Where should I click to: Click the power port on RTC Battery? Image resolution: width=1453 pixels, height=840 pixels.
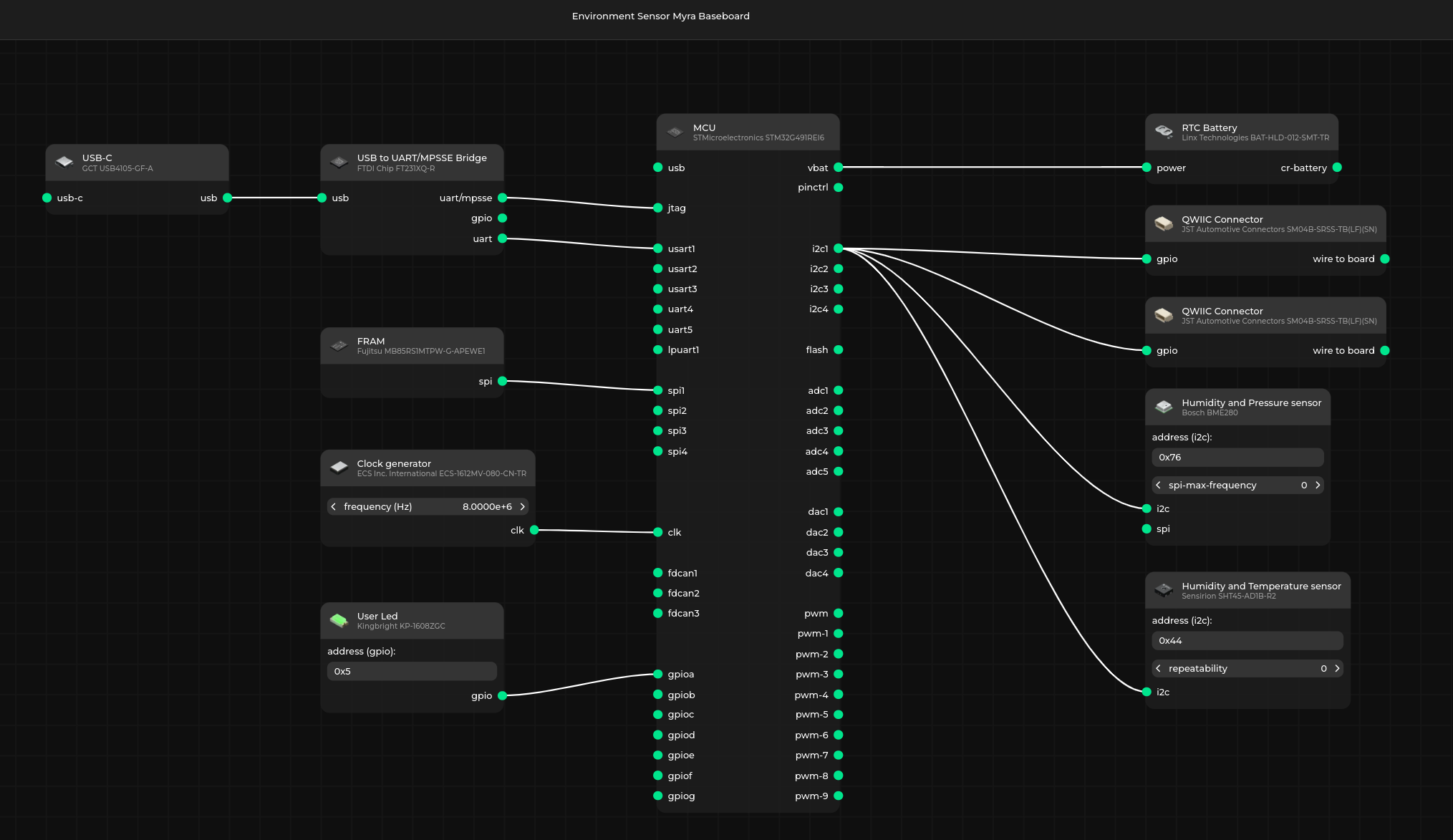(x=1147, y=168)
